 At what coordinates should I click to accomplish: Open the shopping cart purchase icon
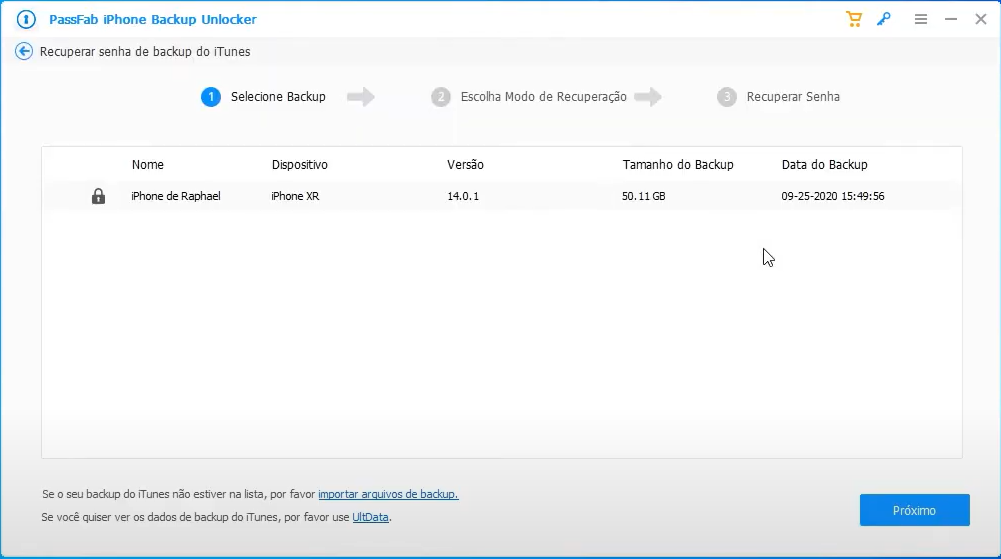[x=854, y=19]
